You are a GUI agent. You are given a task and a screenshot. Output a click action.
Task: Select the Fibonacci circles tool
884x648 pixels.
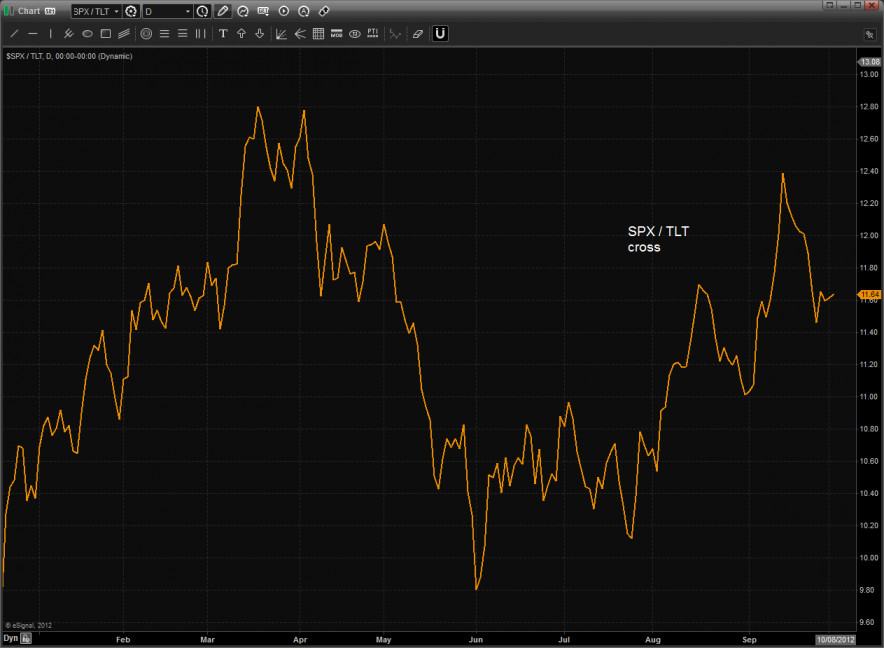(x=146, y=33)
